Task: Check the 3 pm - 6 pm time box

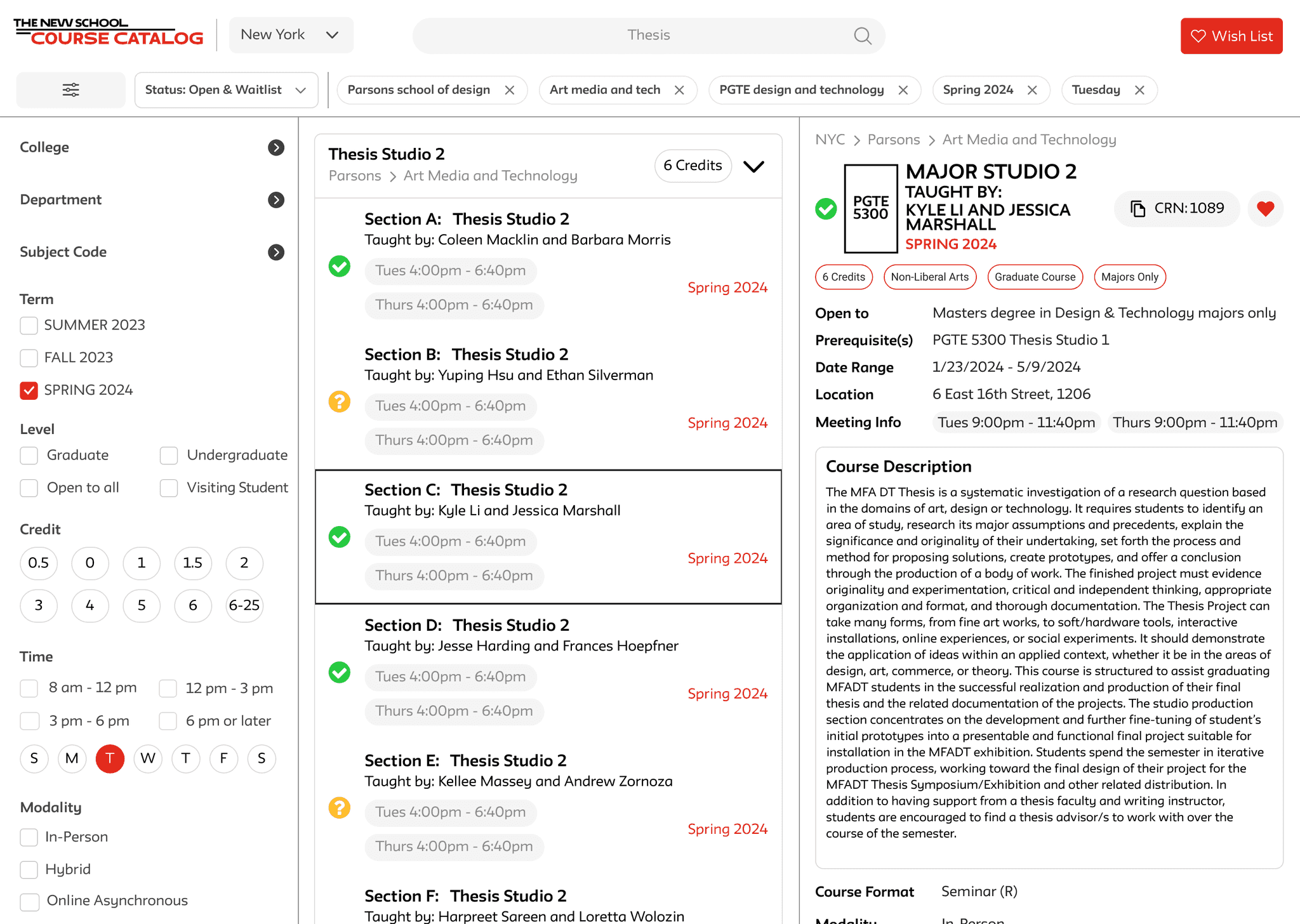Action: (29, 721)
